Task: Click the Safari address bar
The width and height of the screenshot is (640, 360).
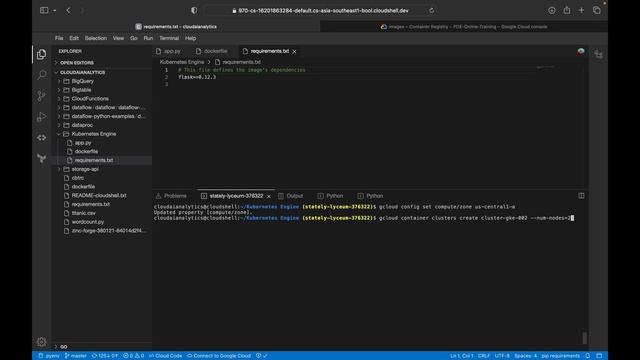Action: [320, 11]
